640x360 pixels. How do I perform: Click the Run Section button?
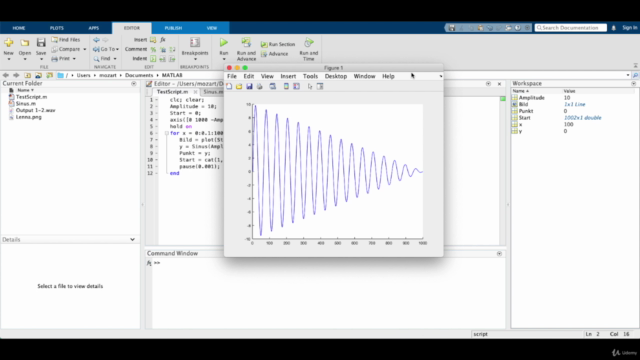point(278,44)
